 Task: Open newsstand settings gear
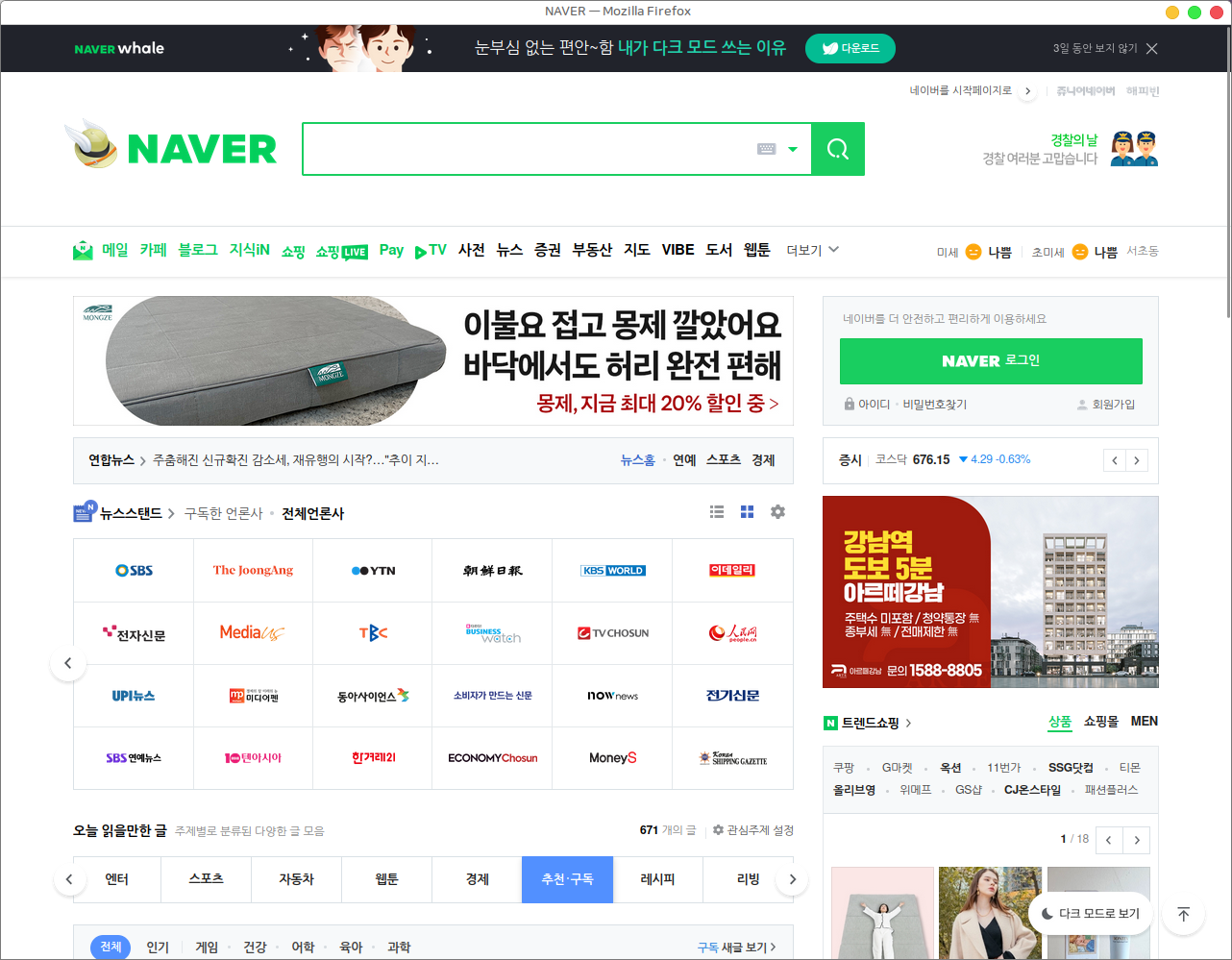(777, 512)
